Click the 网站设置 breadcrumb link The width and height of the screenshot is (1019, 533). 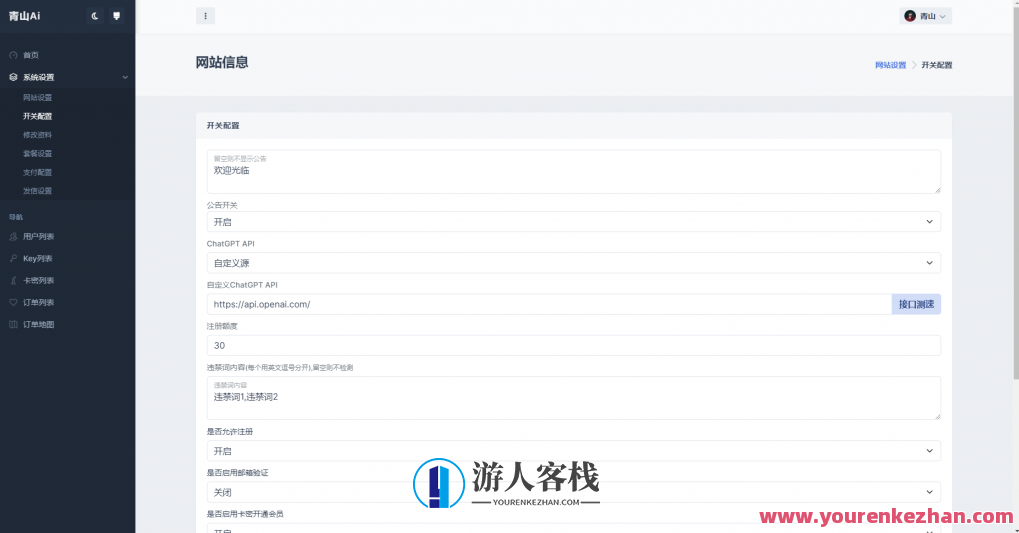coord(890,65)
